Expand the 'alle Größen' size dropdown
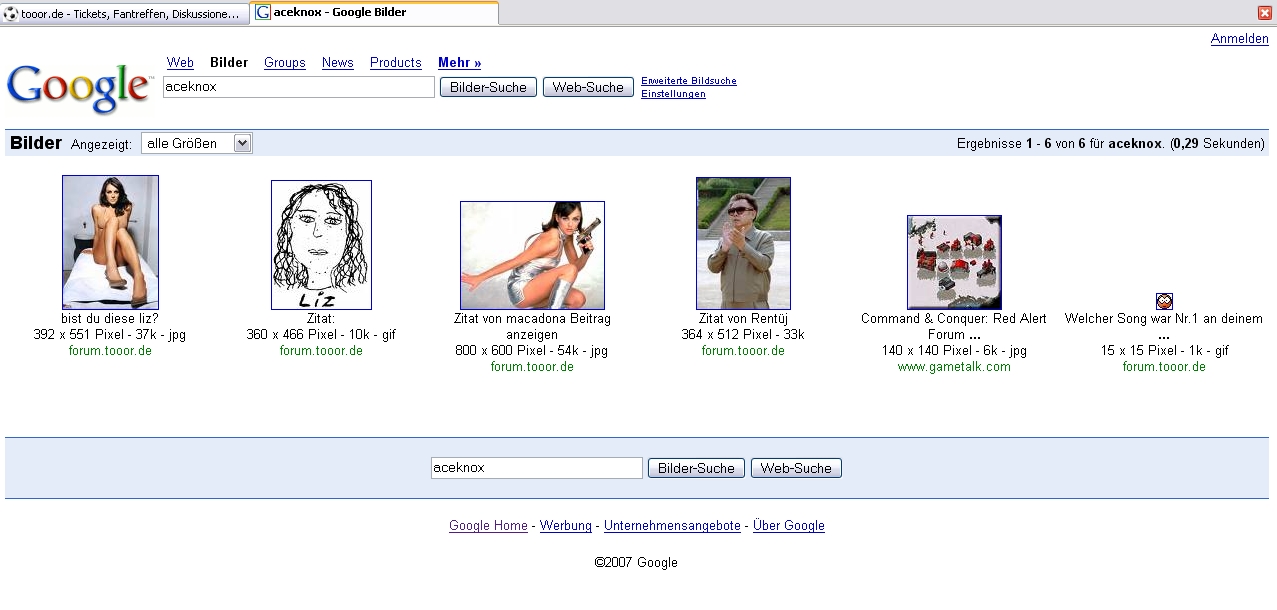This screenshot has width=1277, height=610. click(x=241, y=143)
